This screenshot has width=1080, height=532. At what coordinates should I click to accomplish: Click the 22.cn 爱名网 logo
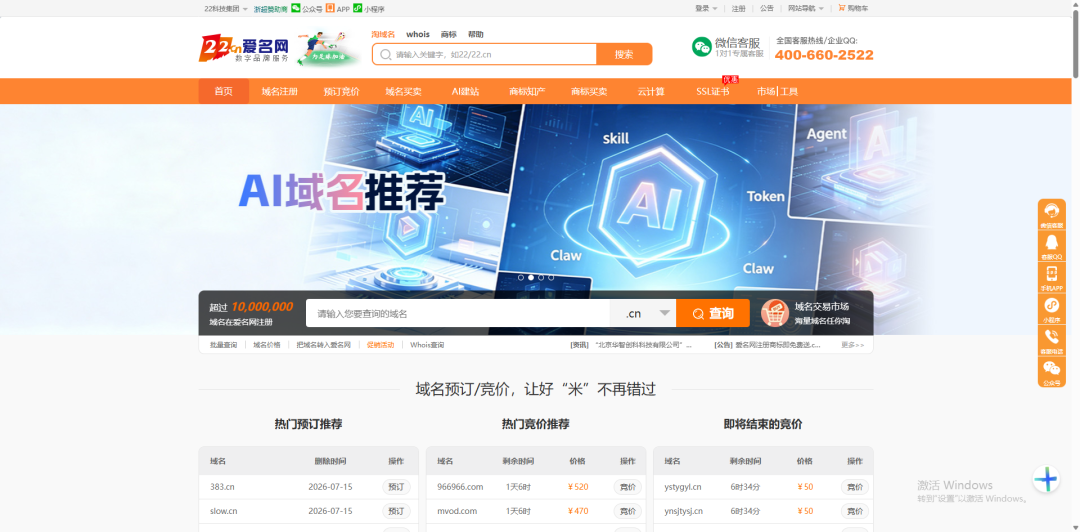pyautogui.click(x=244, y=49)
